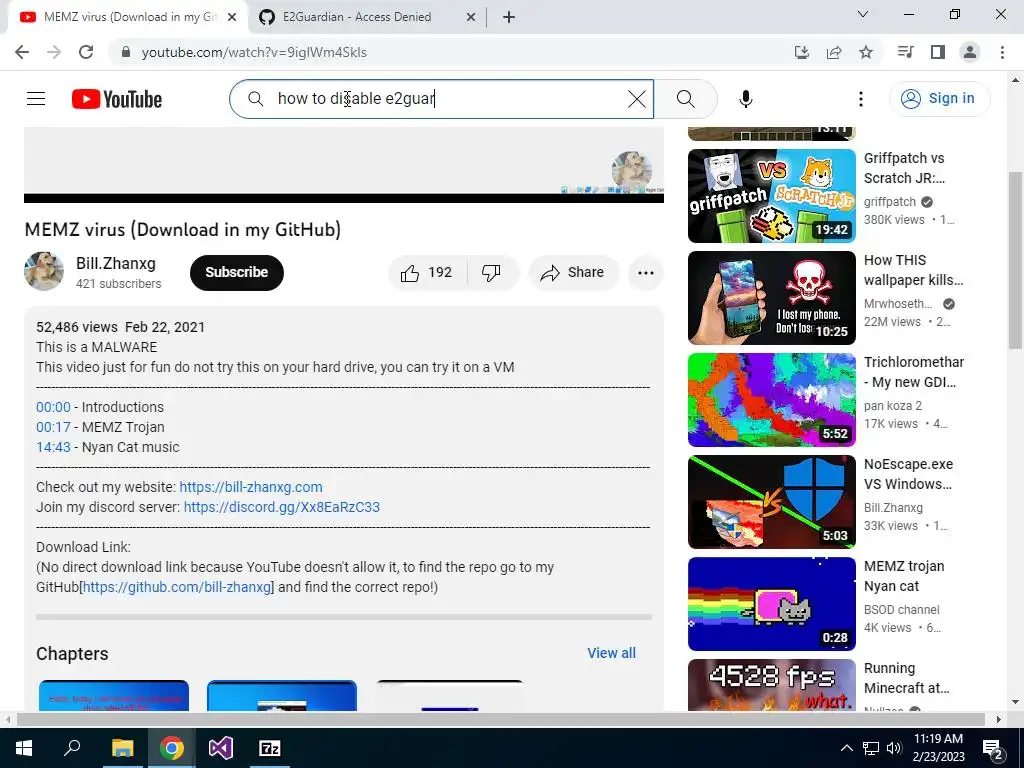The height and width of the screenshot is (768, 1024).
Task: Share this page from address bar icon
Action: pyautogui.click(x=834, y=52)
